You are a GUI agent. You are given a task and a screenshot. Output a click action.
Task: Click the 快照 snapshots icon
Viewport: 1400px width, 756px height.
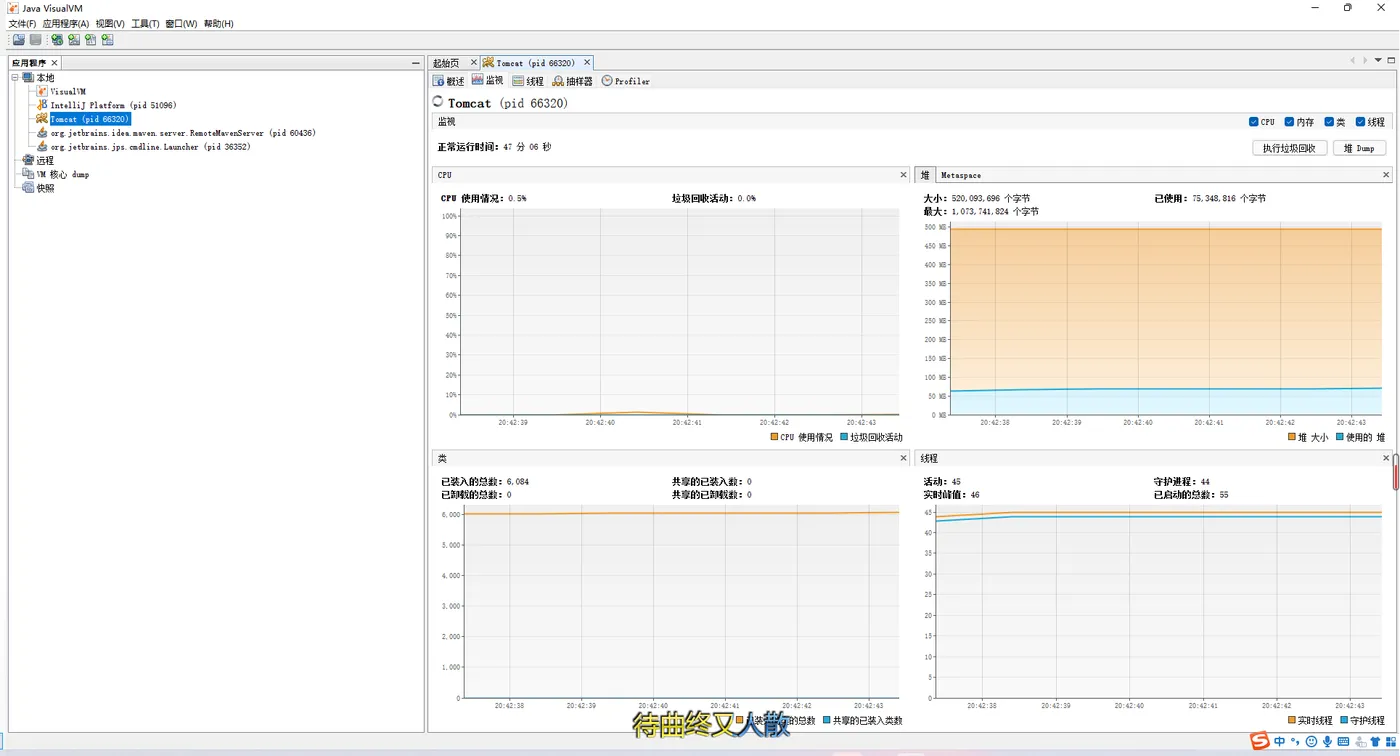[x=29, y=188]
